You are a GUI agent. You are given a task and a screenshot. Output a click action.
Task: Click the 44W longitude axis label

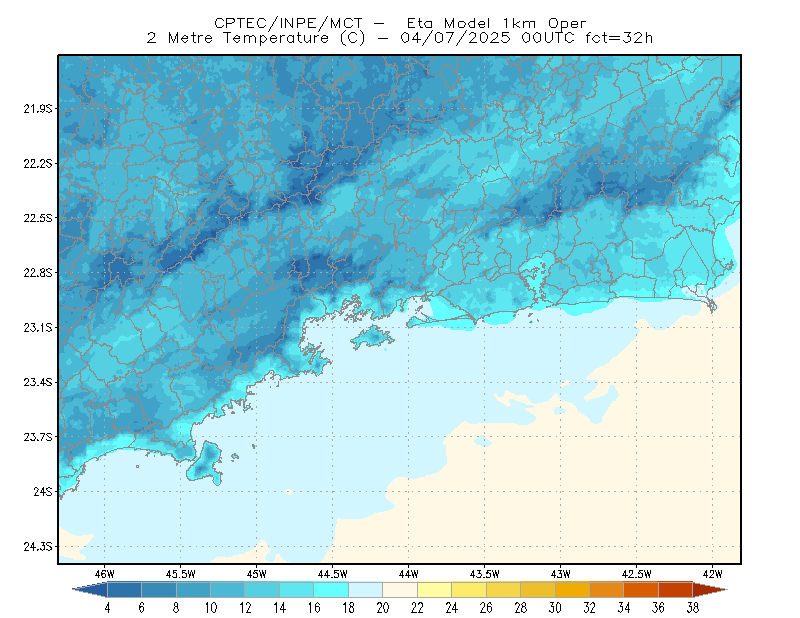[x=408, y=574]
